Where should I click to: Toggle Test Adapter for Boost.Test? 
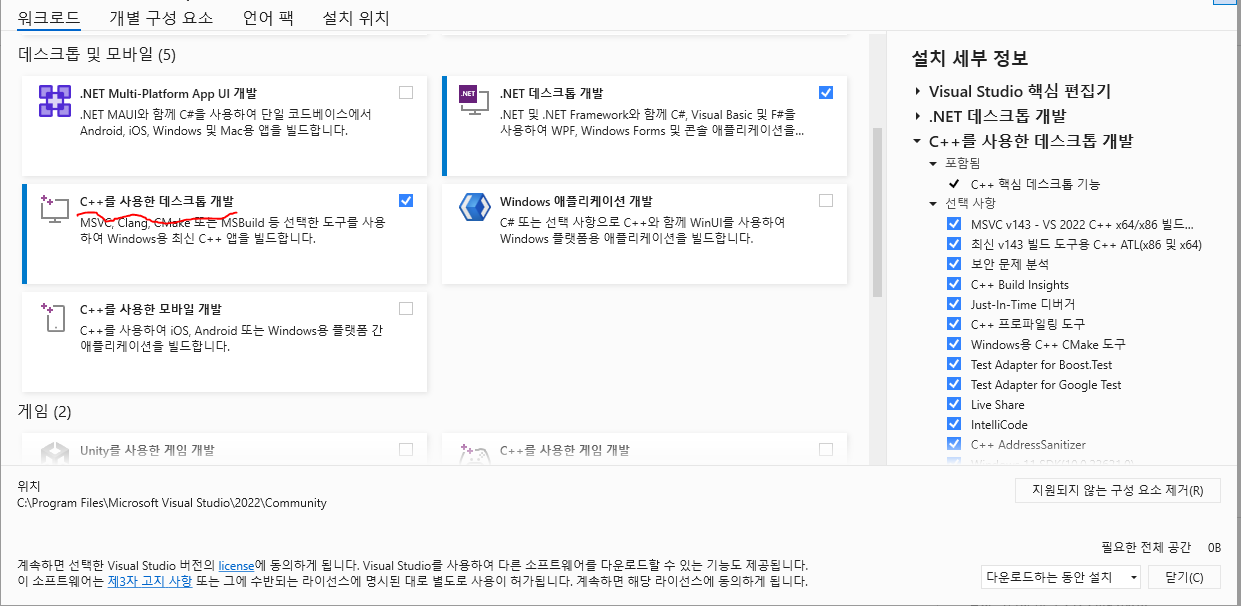coord(954,364)
